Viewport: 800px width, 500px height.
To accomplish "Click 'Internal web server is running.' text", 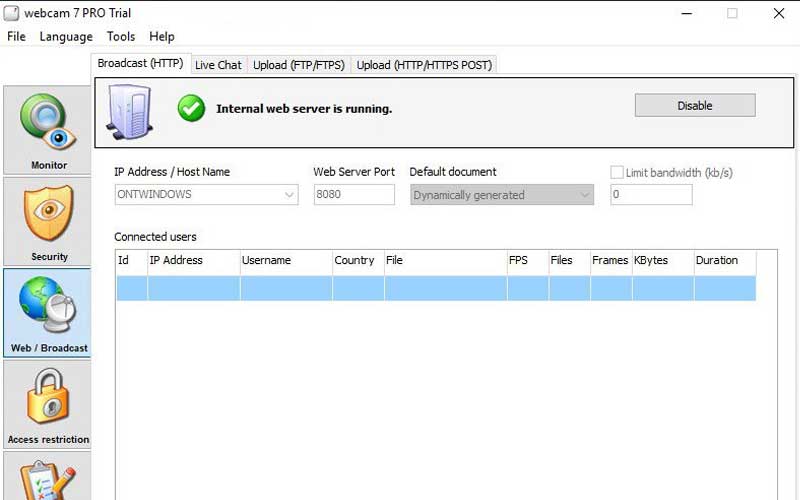I will pos(304,109).
